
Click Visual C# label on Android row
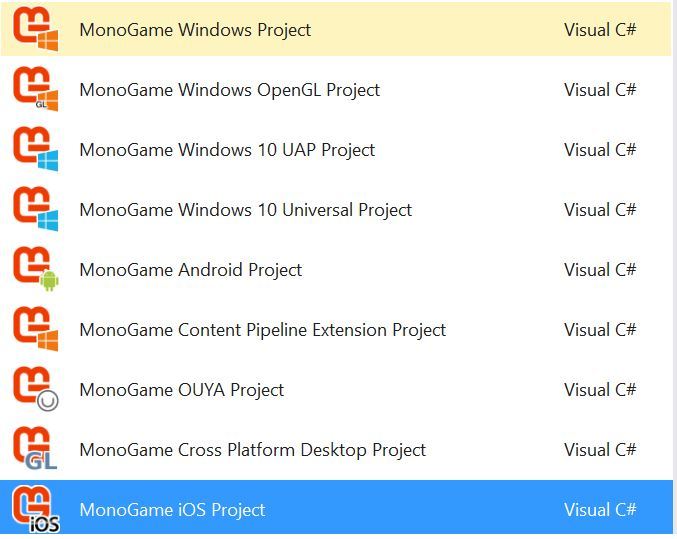(600, 270)
